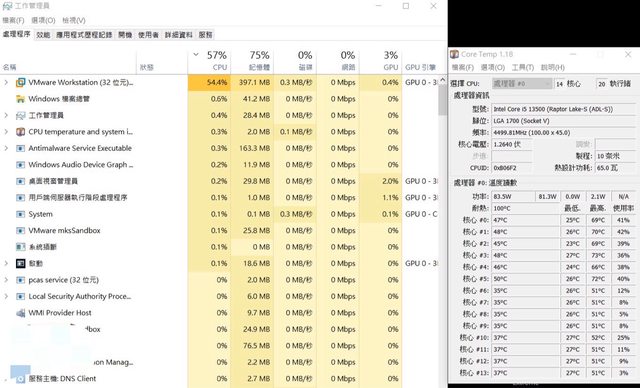The width and height of the screenshot is (640, 388).
Task: Open the 處理器 #0 CPU selection dropdown
Action: click(522, 84)
